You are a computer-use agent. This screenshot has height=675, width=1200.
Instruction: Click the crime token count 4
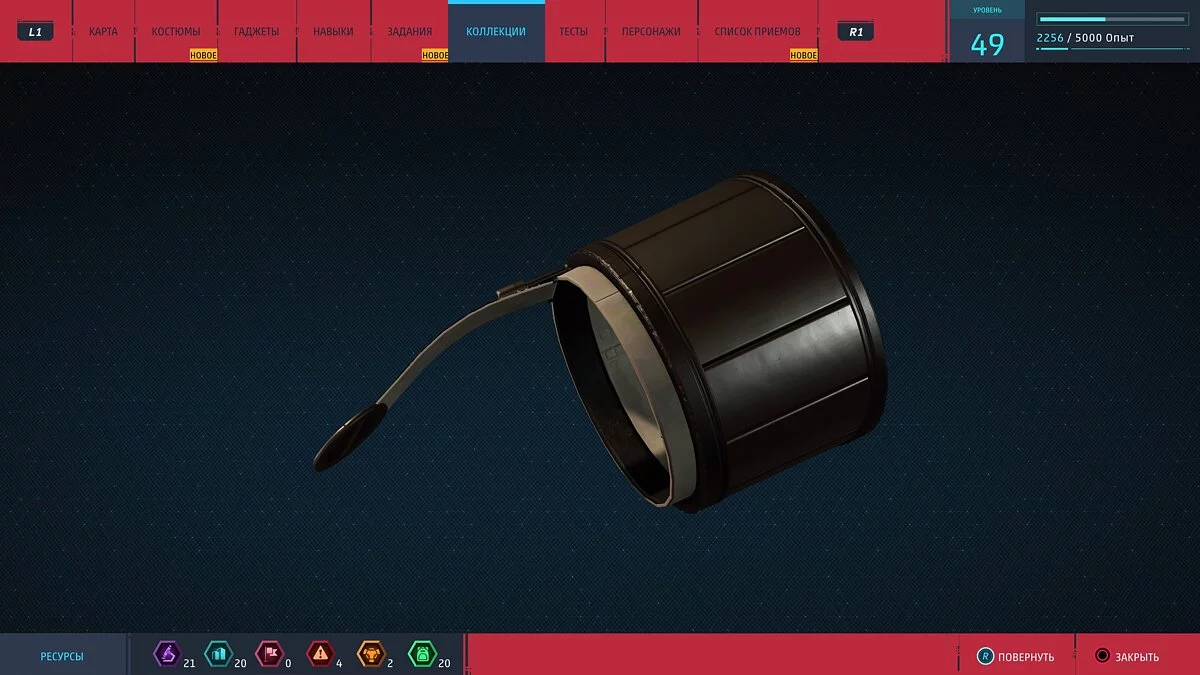click(339, 663)
